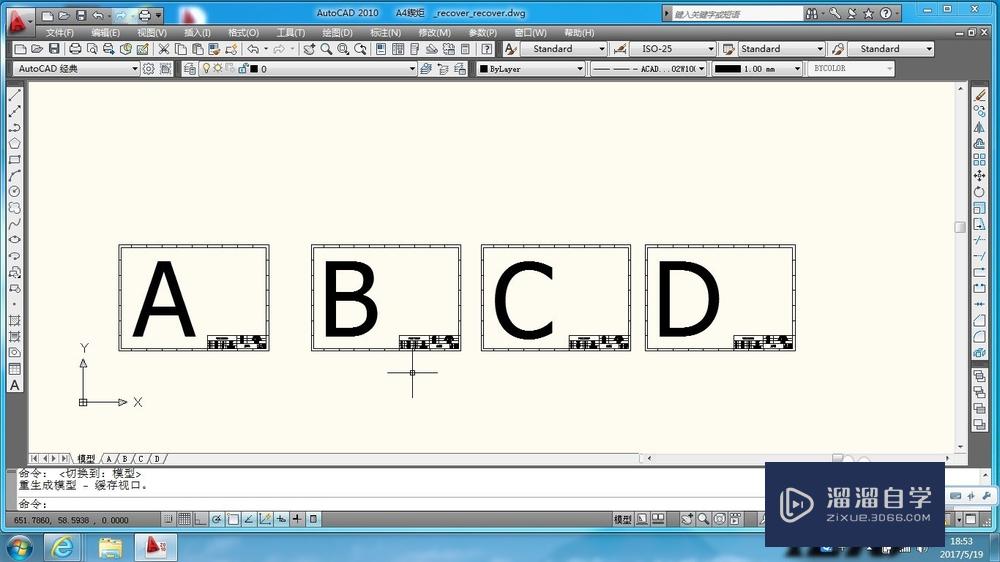Open Layer Properties Manager icon
Image resolution: width=1000 pixels, height=562 pixels.
pyautogui.click(x=189, y=69)
